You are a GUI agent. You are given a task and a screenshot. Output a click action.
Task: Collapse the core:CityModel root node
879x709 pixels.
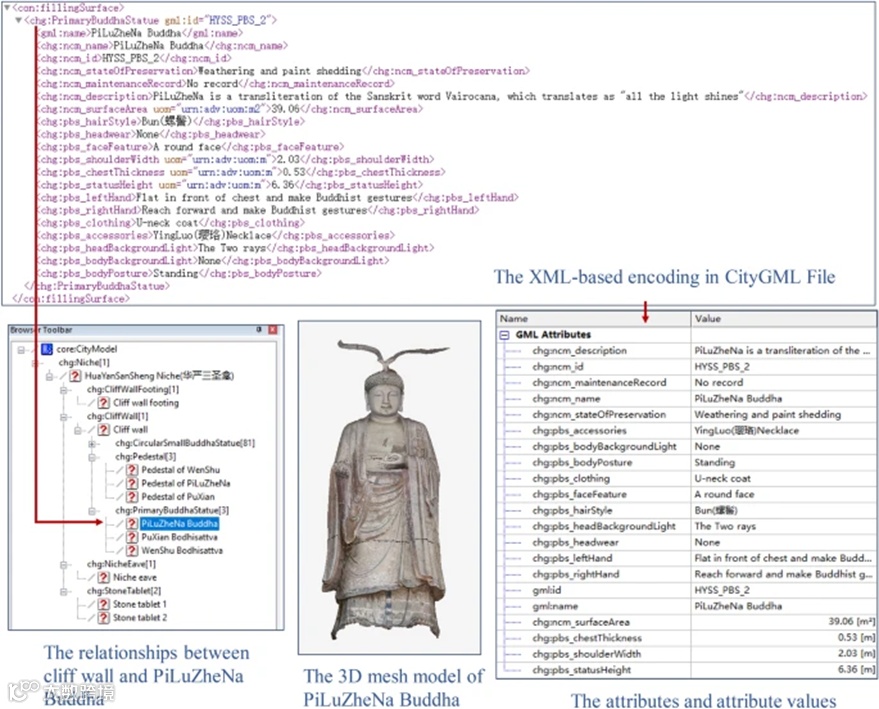[x=21, y=350]
